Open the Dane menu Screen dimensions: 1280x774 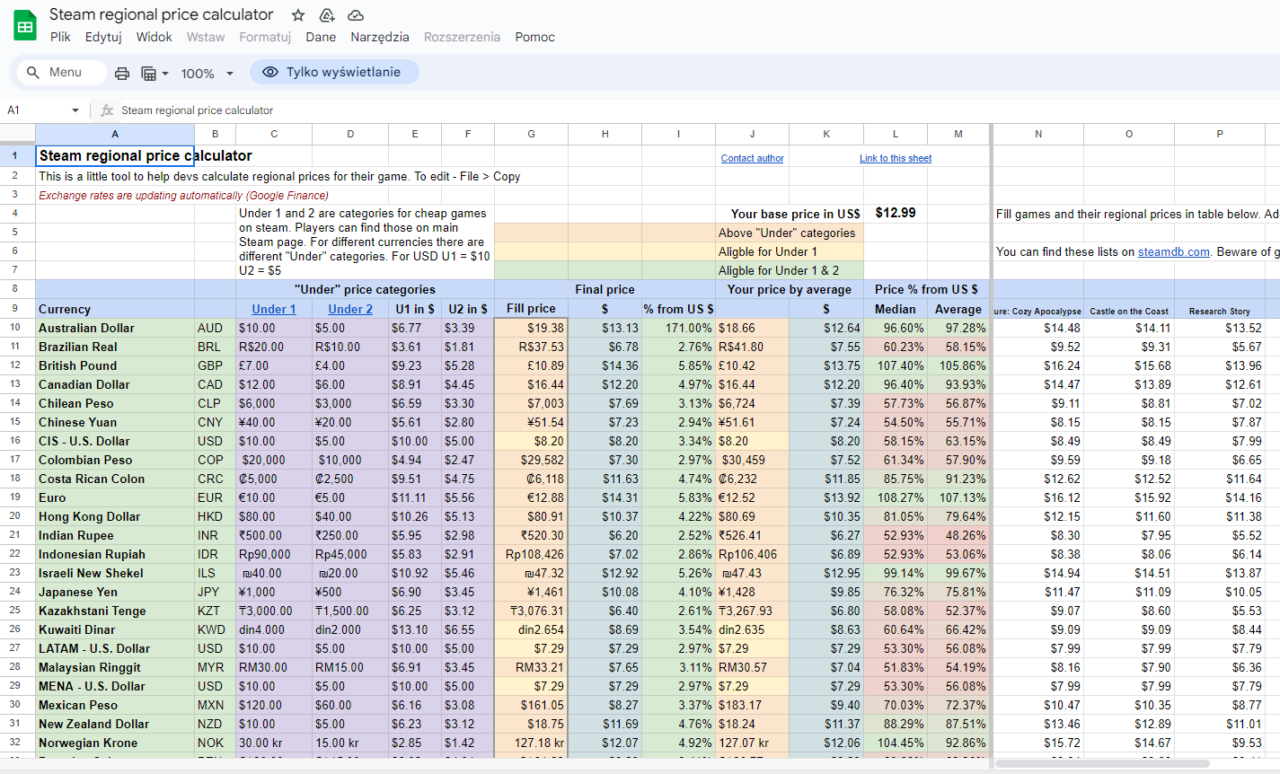pos(321,37)
